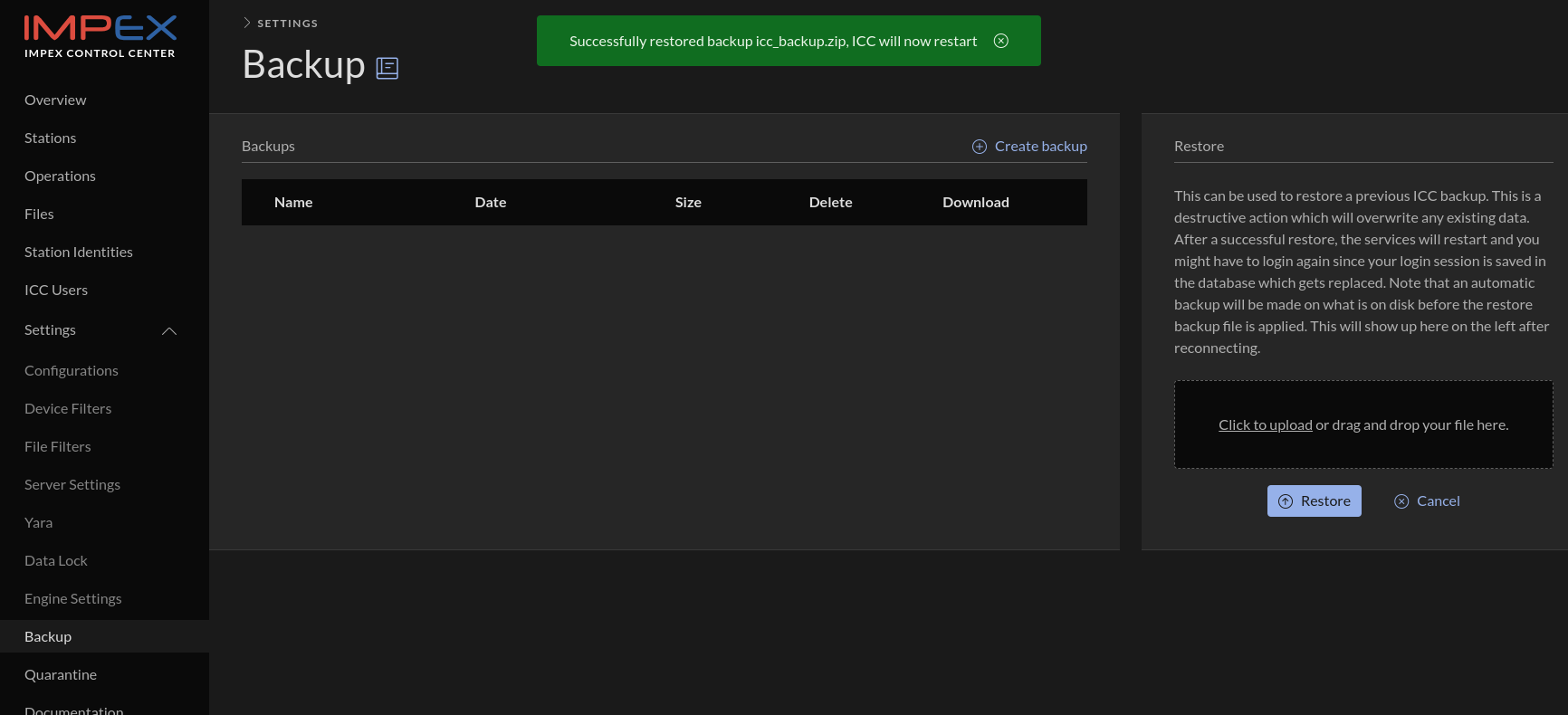The image size is (1568, 715).
Task: Click the 'Click to upload' link
Action: click(1266, 424)
